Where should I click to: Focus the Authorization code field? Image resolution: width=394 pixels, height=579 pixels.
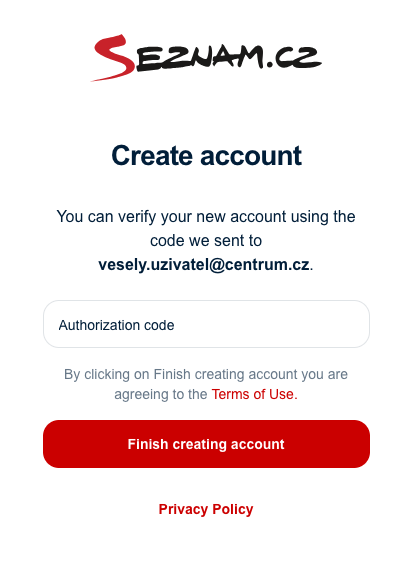pos(206,324)
